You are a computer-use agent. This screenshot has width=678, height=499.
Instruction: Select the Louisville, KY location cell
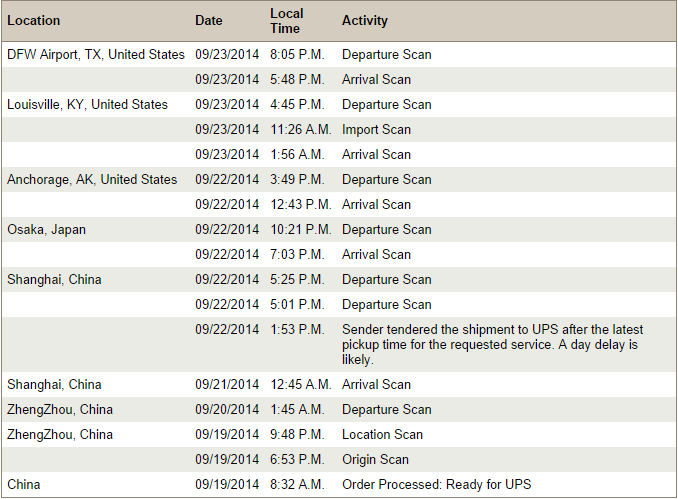point(87,105)
